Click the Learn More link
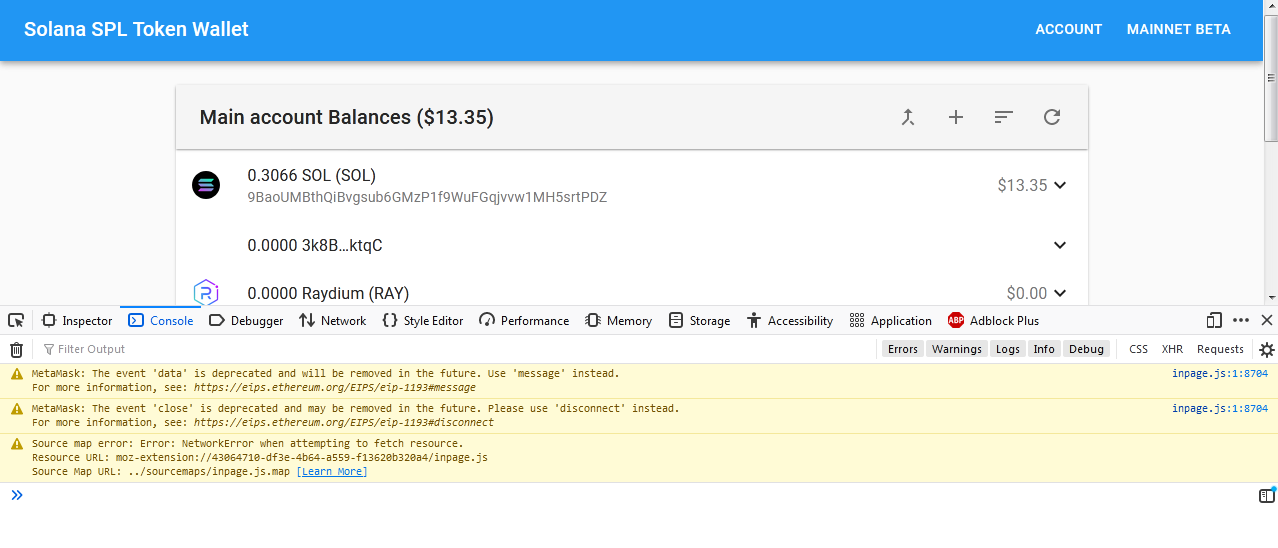The height and width of the screenshot is (548, 1278). click(332, 472)
